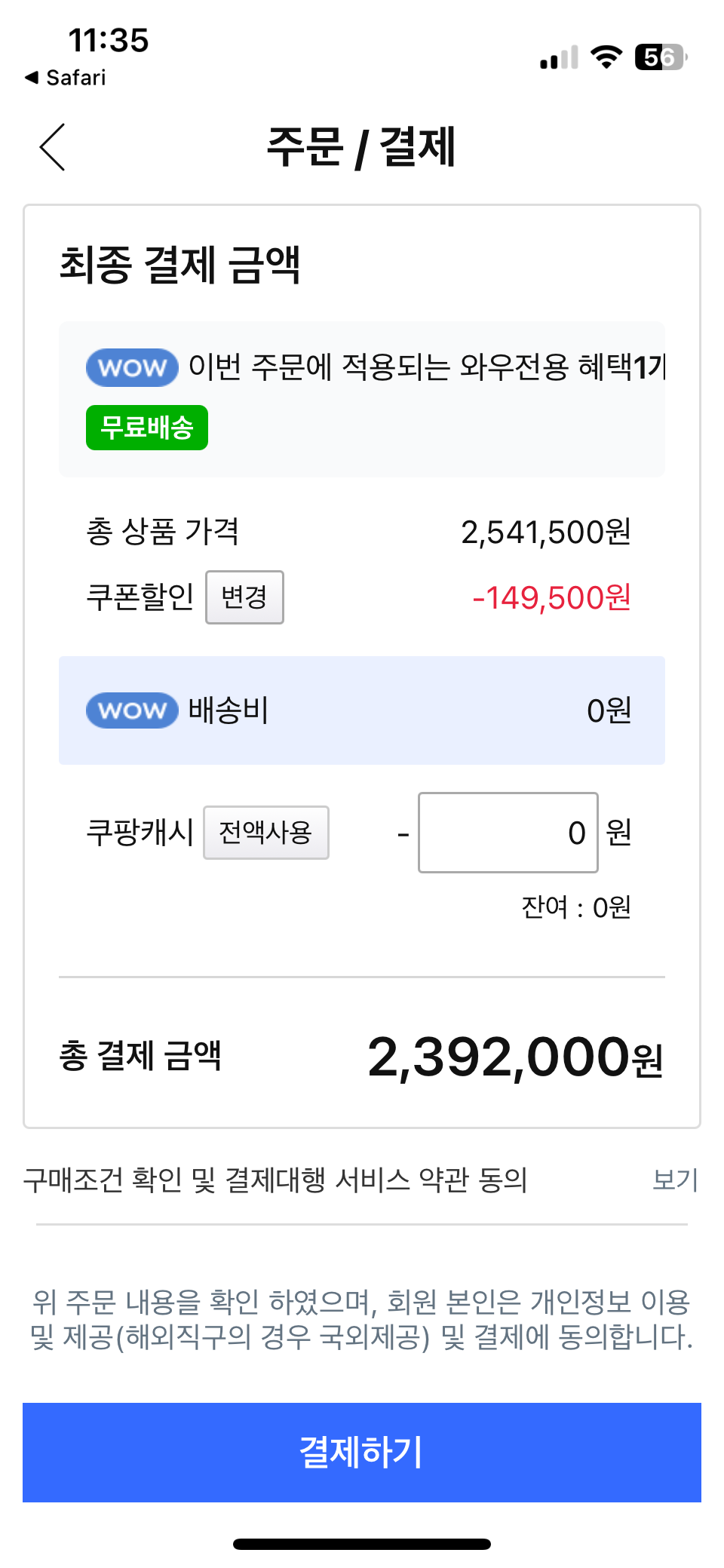Image resolution: width=724 pixels, height=1568 pixels.
Task: Focus the 쿠팡캐시 amount input field
Action: (508, 833)
